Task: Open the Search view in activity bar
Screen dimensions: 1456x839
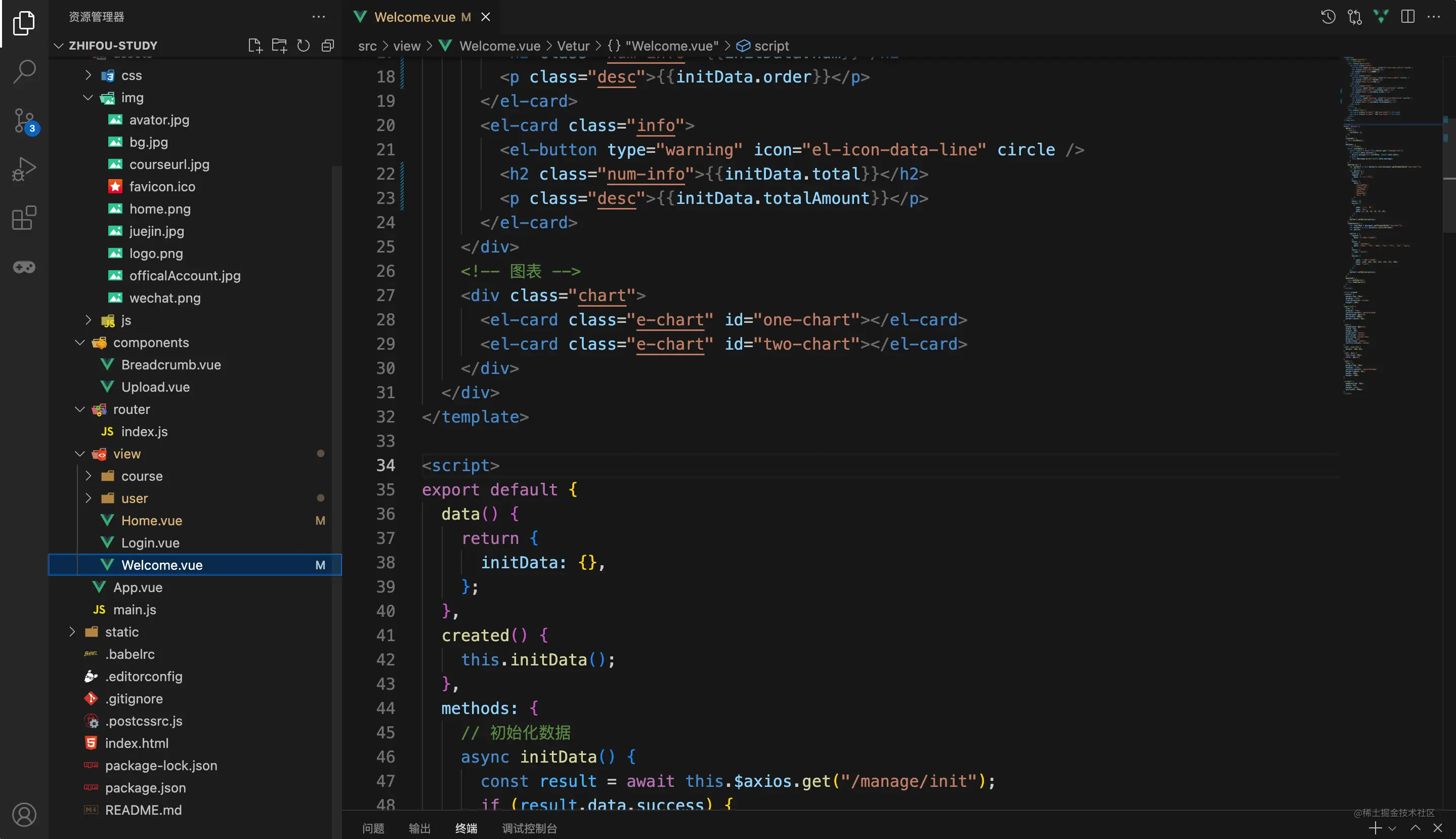Action: pyautogui.click(x=24, y=71)
